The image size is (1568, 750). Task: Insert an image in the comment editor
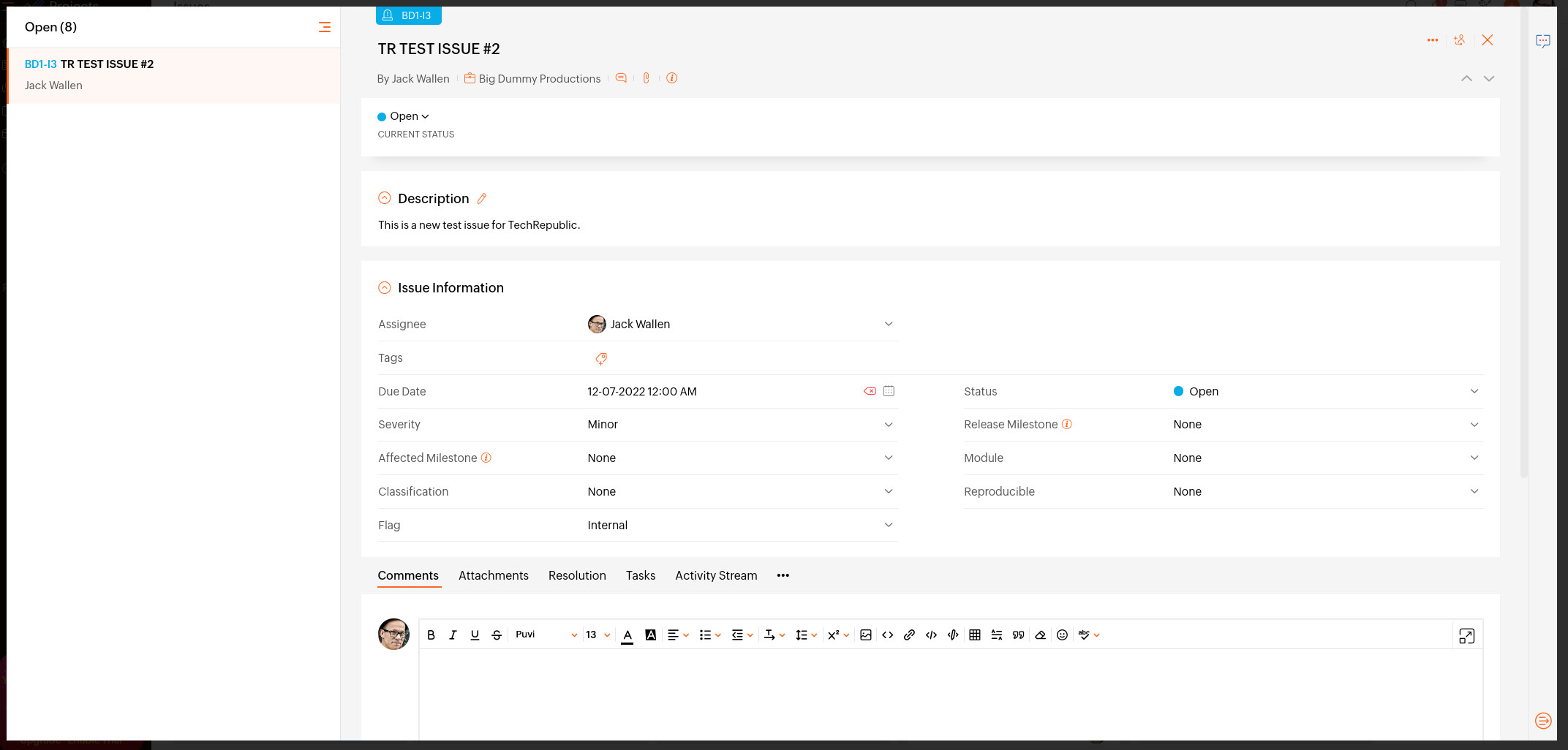pyautogui.click(x=867, y=635)
